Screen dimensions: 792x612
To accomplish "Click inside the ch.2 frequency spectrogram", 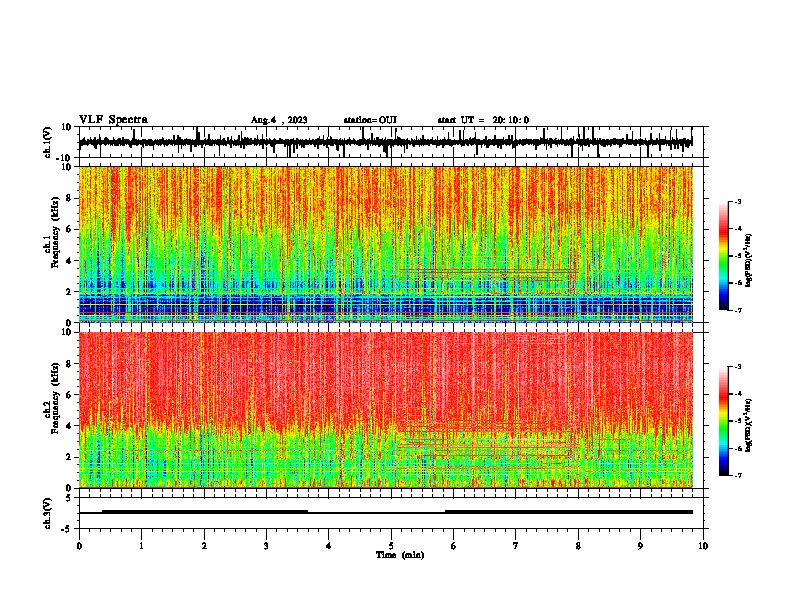I will [x=386, y=410].
